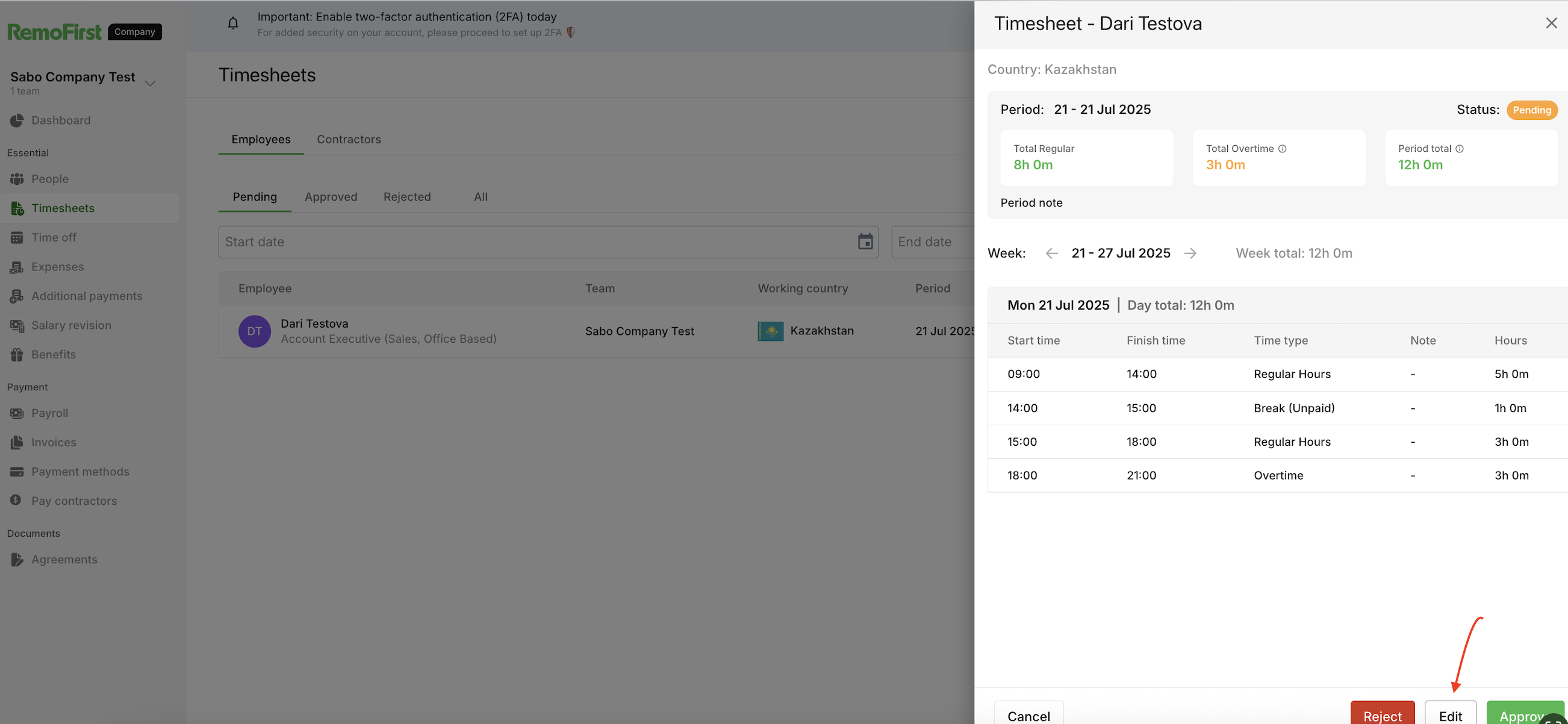1568x724 pixels.
Task: Go to next week arrow
Action: (x=1190, y=254)
